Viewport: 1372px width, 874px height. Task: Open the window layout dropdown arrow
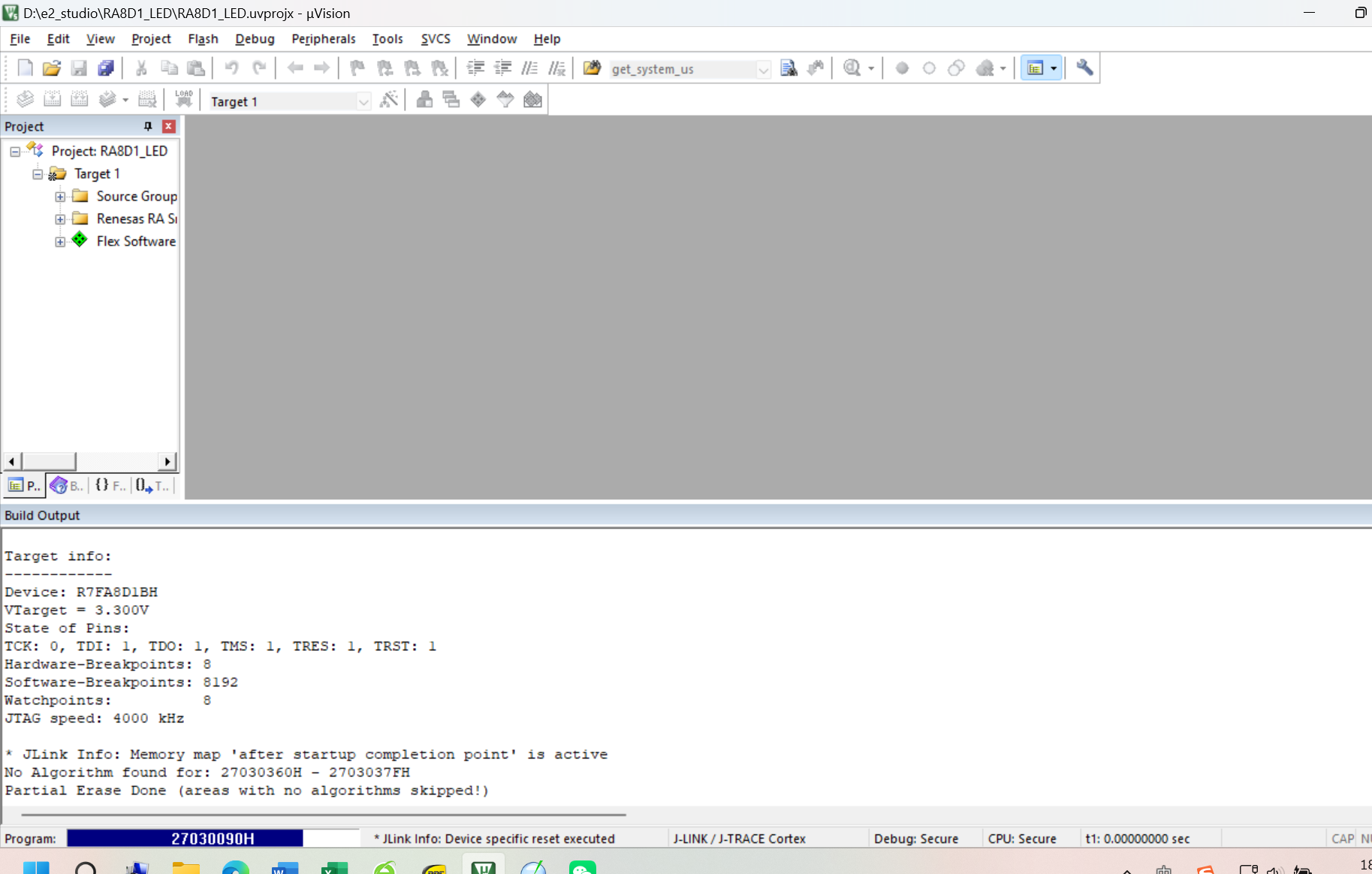(1054, 68)
